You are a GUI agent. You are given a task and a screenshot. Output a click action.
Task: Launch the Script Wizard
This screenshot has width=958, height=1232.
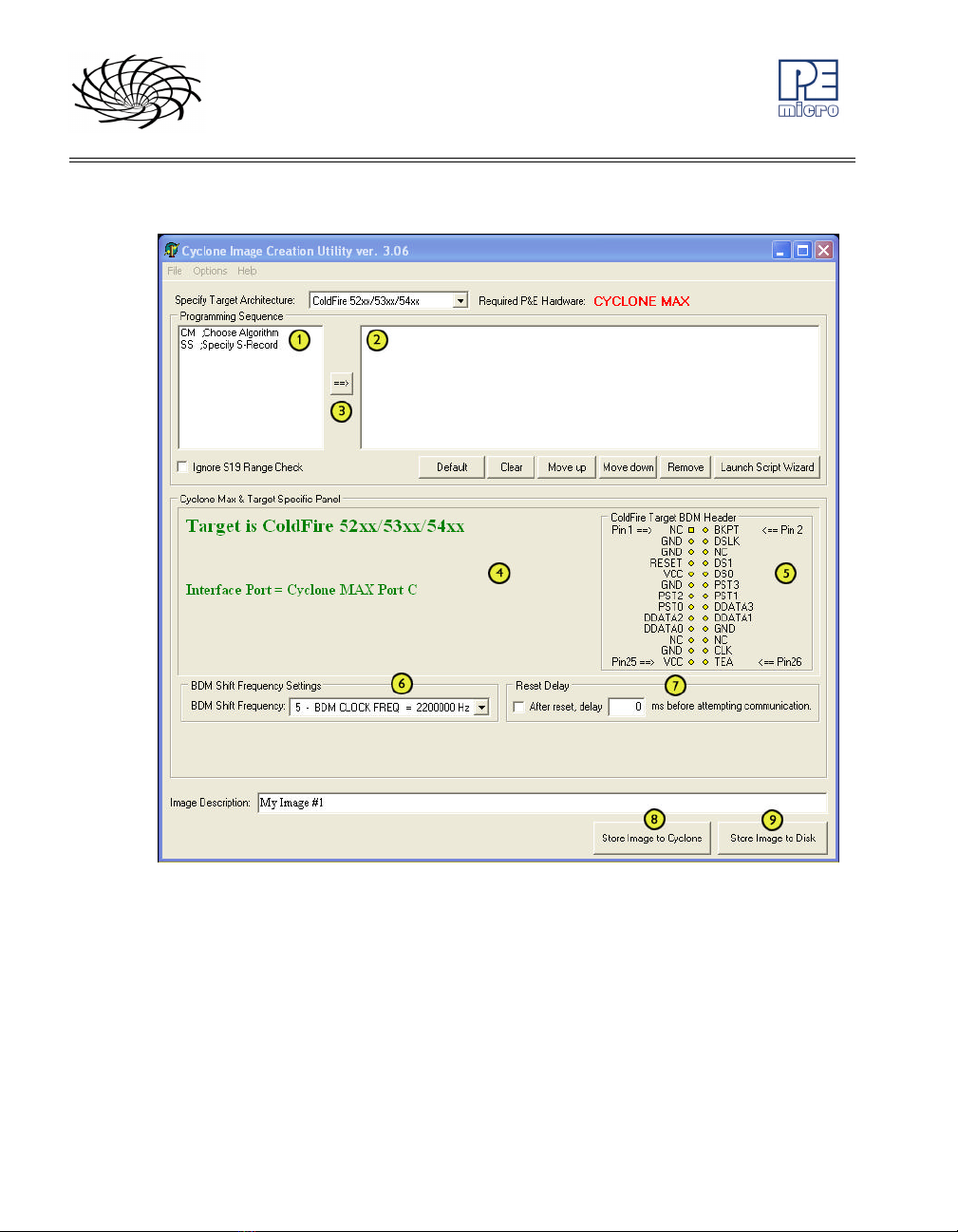[x=767, y=467]
